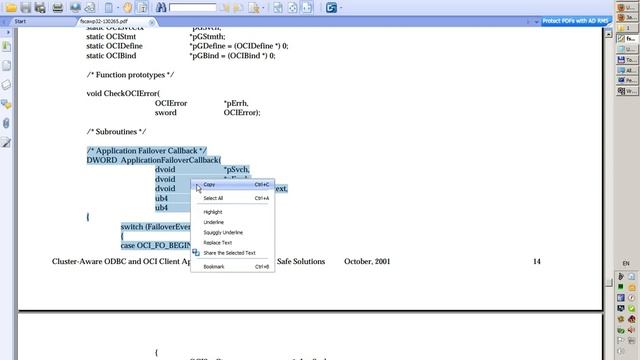Click '/* Subroutines */' comment text
Image resolution: width=640 pixels, height=360 pixels.
(116, 132)
